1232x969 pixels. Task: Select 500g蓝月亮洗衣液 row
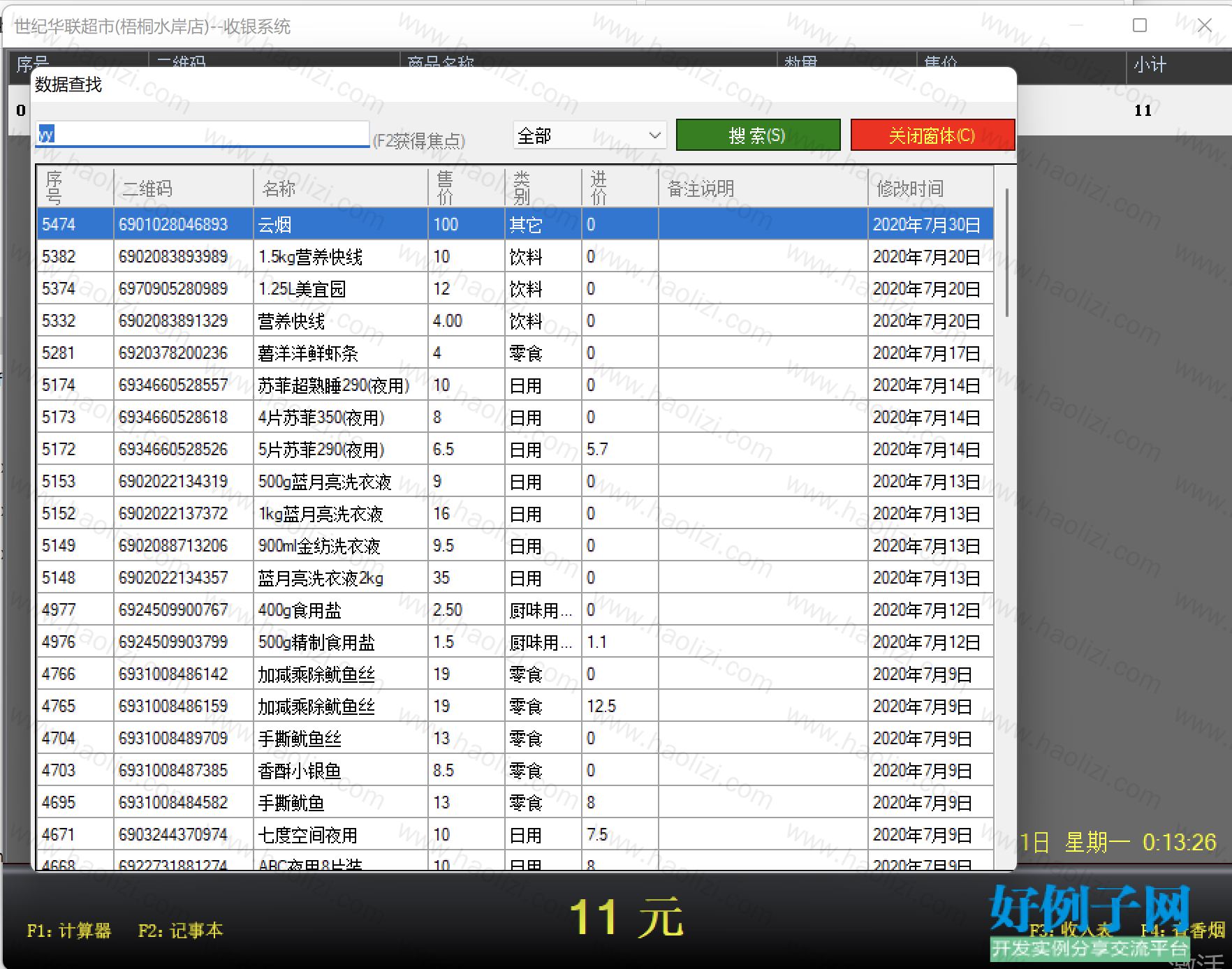515,481
